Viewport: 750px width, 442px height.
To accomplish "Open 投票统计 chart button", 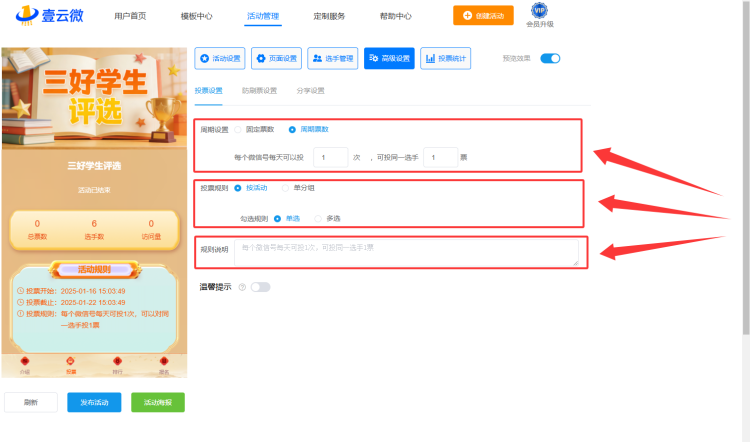I will tap(445, 58).
